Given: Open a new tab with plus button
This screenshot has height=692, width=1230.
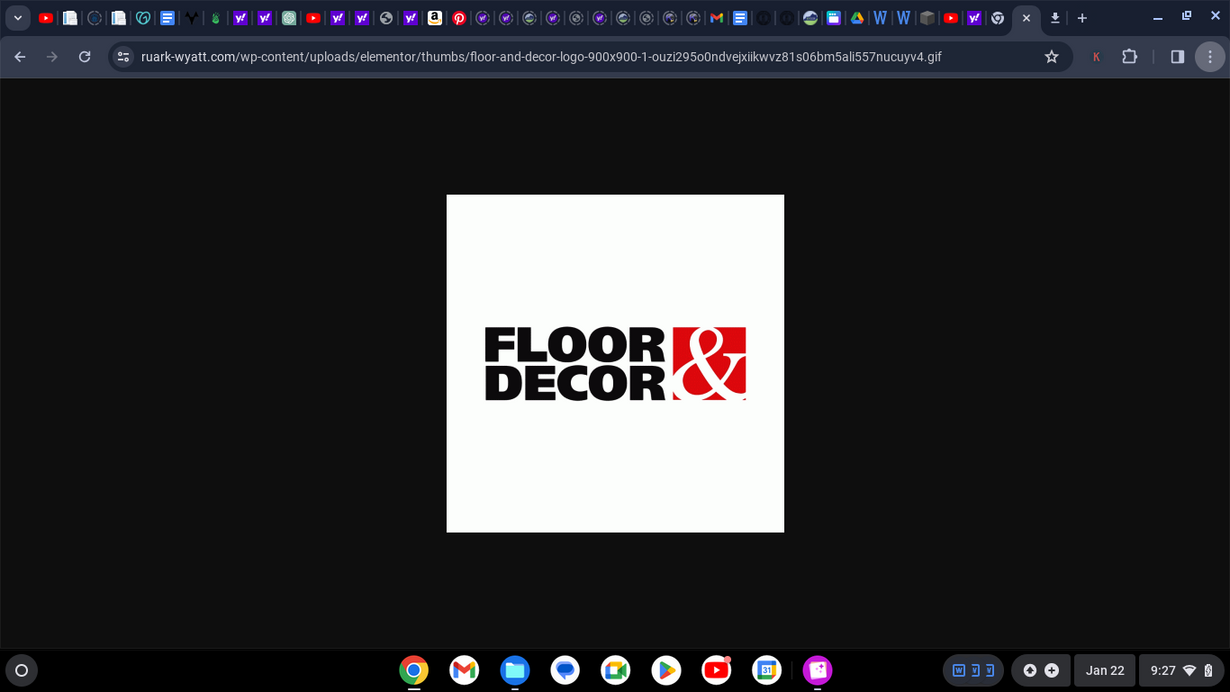Looking at the screenshot, I should coord(1082,18).
